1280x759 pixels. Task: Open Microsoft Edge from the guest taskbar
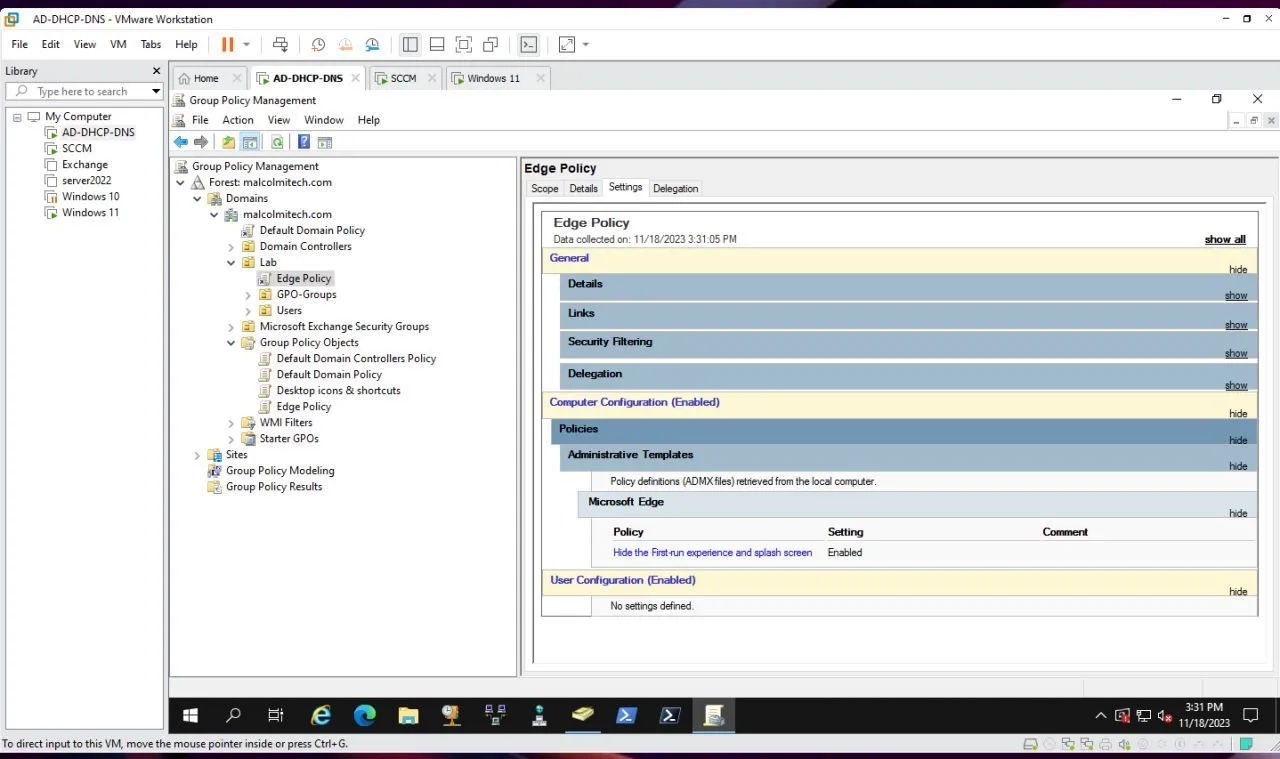tap(364, 715)
